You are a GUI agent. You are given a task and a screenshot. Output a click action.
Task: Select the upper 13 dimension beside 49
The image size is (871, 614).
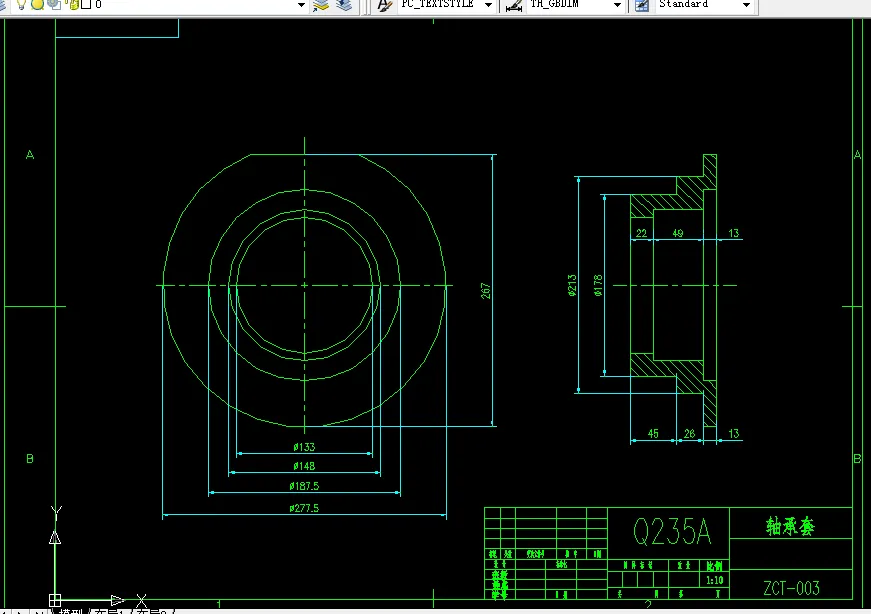click(734, 233)
